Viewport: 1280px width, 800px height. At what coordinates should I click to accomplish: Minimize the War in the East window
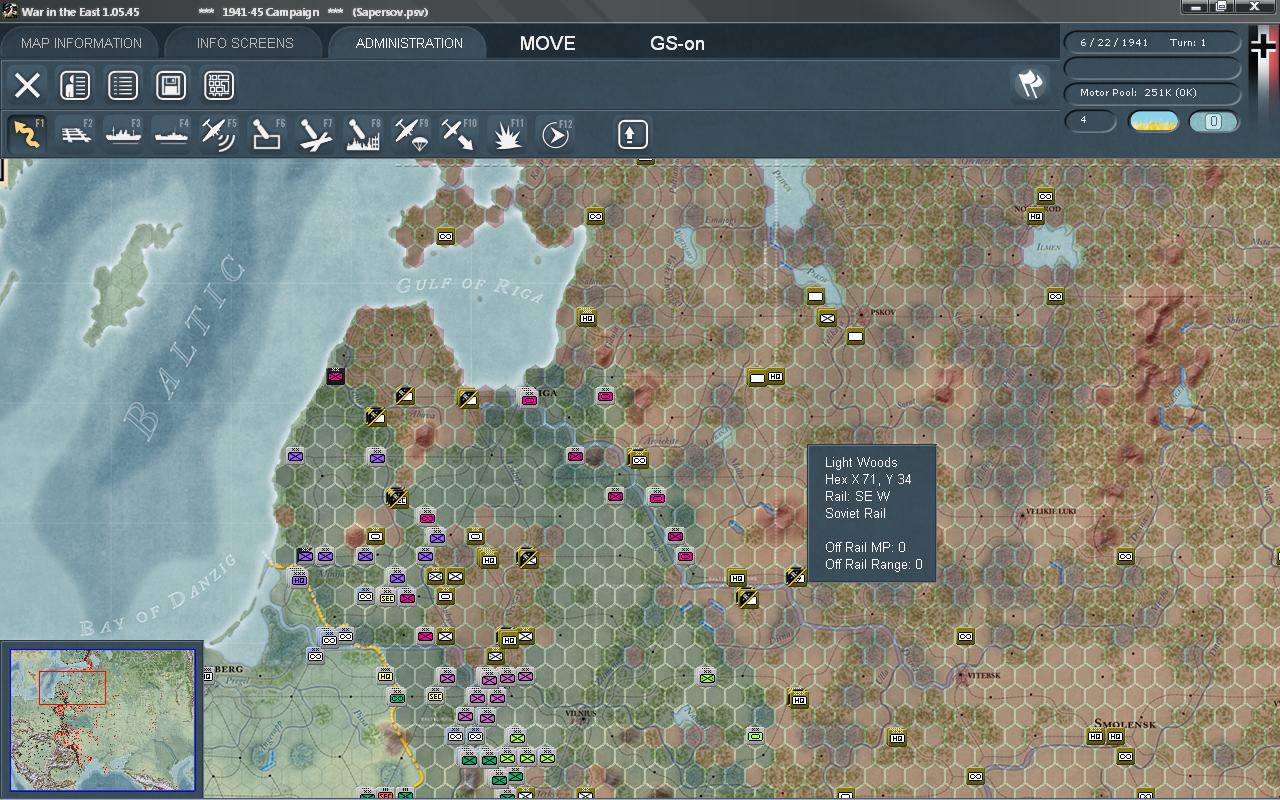click(x=1194, y=7)
